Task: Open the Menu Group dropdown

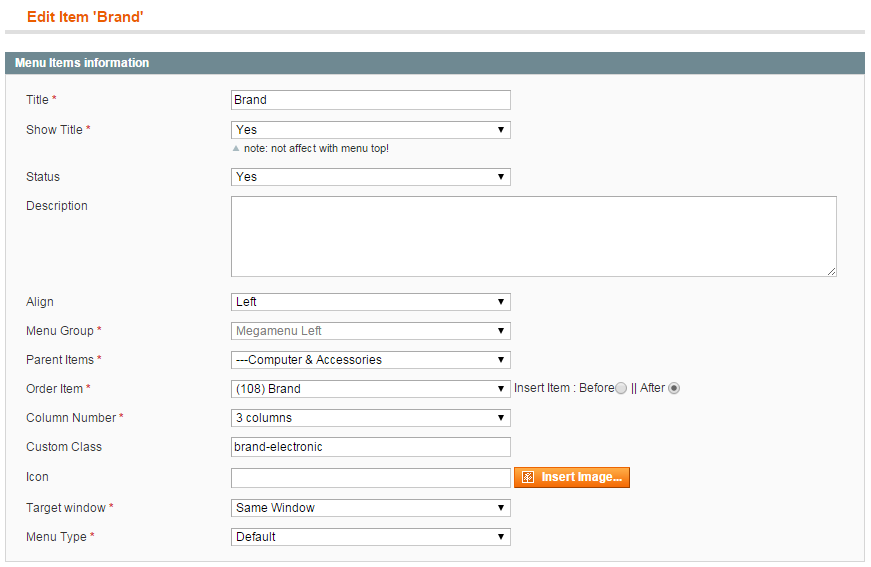Action: point(371,331)
